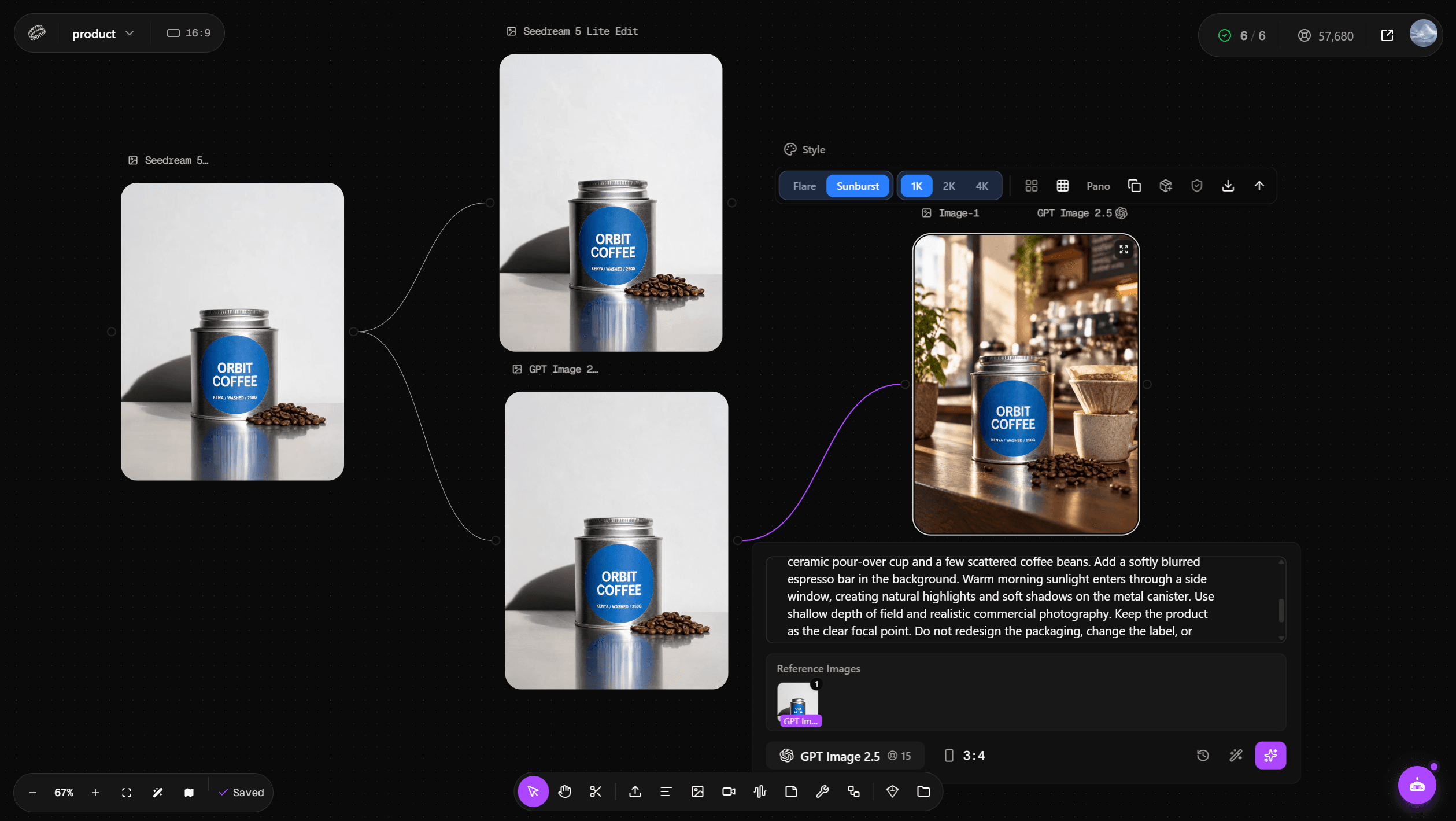The height and width of the screenshot is (821, 1456).
Task: Click the fit-to-screen icon
Action: (127, 792)
